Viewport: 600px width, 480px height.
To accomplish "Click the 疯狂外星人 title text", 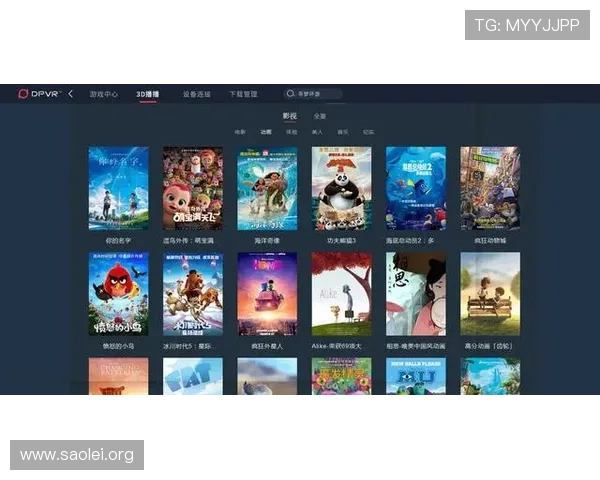I will pyautogui.click(x=267, y=346).
